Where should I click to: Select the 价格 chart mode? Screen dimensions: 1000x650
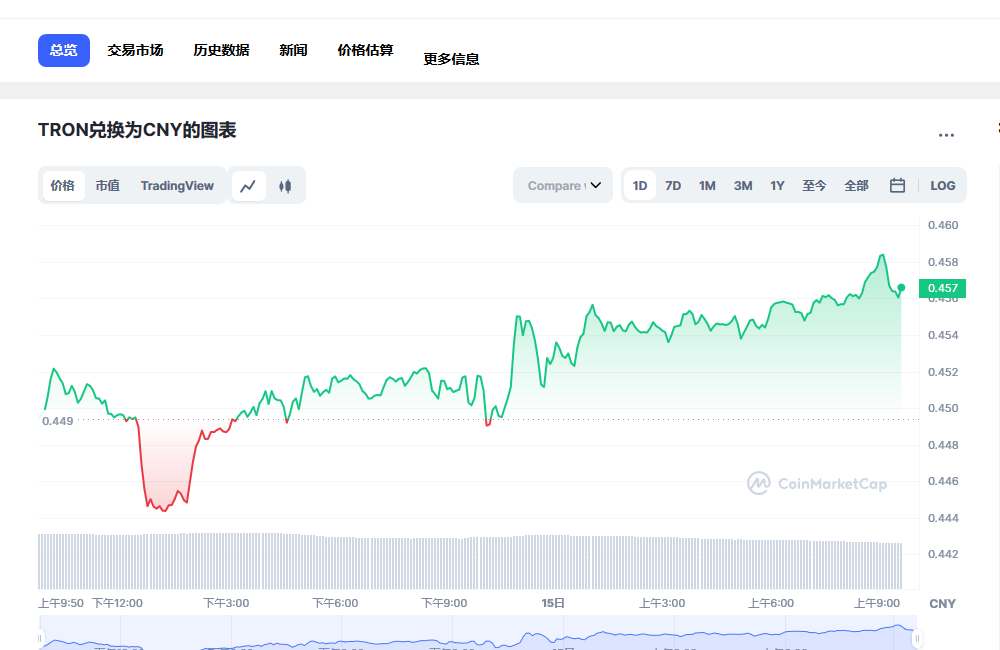coord(62,186)
